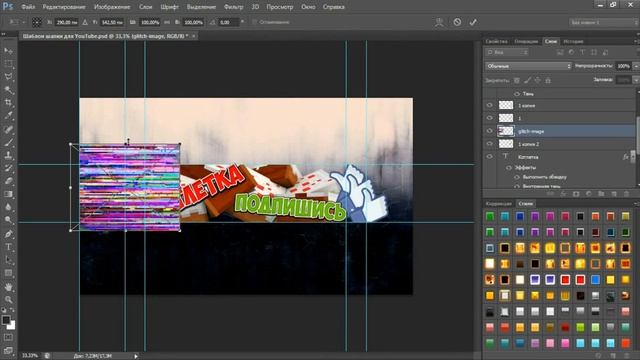This screenshot has width=640, height=360.
Task: Switch to the Свойства tab
Action: pyautogui.click(x=496, y=41)
